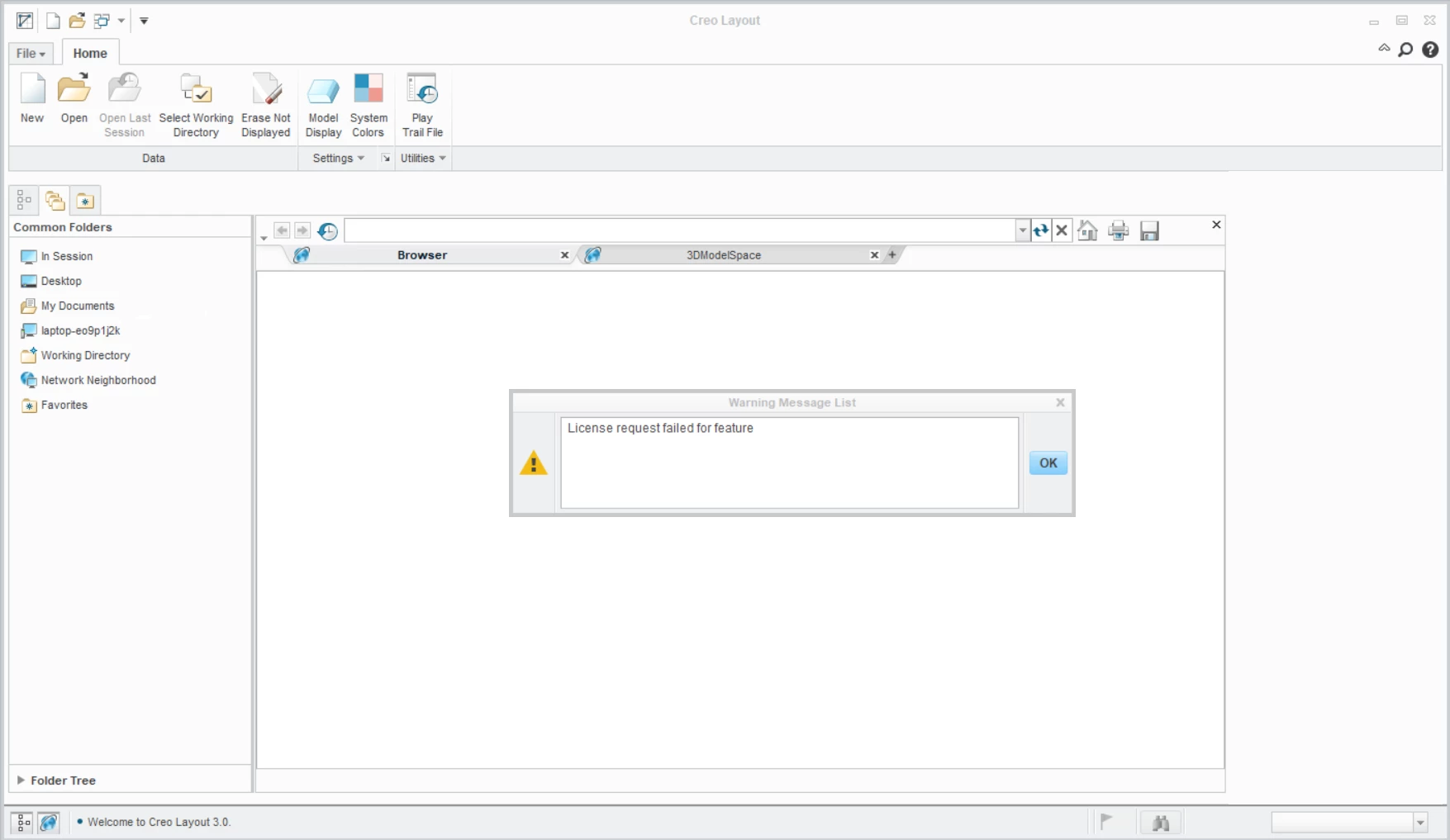1450x840 pixels.
Task: Customize Quick Access Toolbar dropdown arrow
Action: 144,21
